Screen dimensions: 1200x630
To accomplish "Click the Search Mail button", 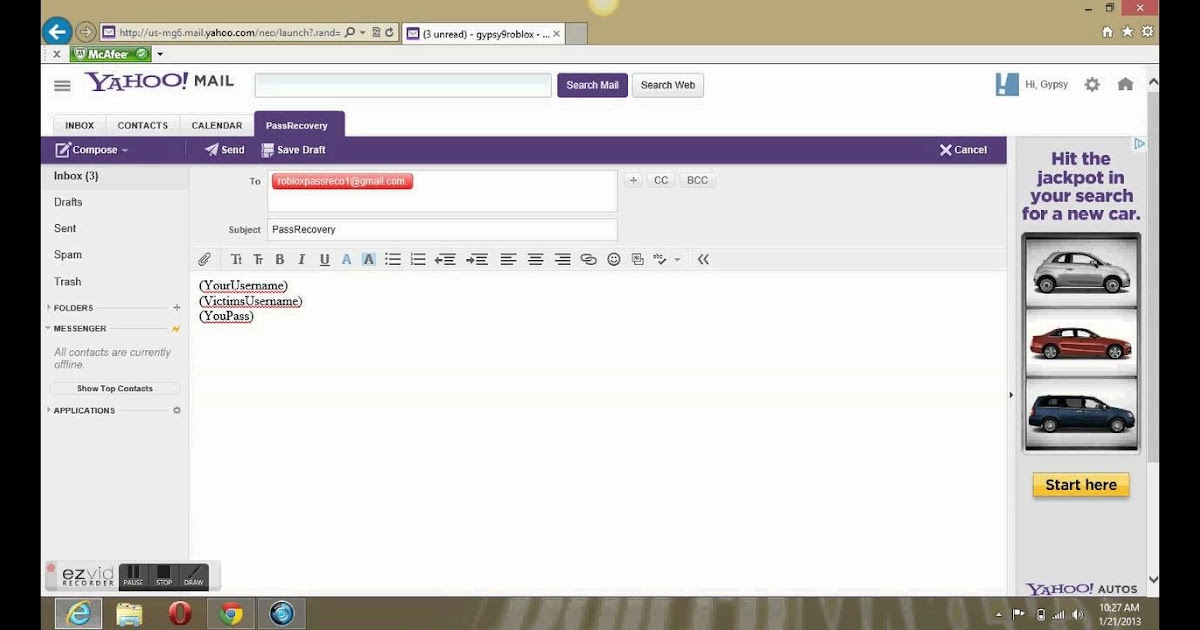I will point(592,86).
